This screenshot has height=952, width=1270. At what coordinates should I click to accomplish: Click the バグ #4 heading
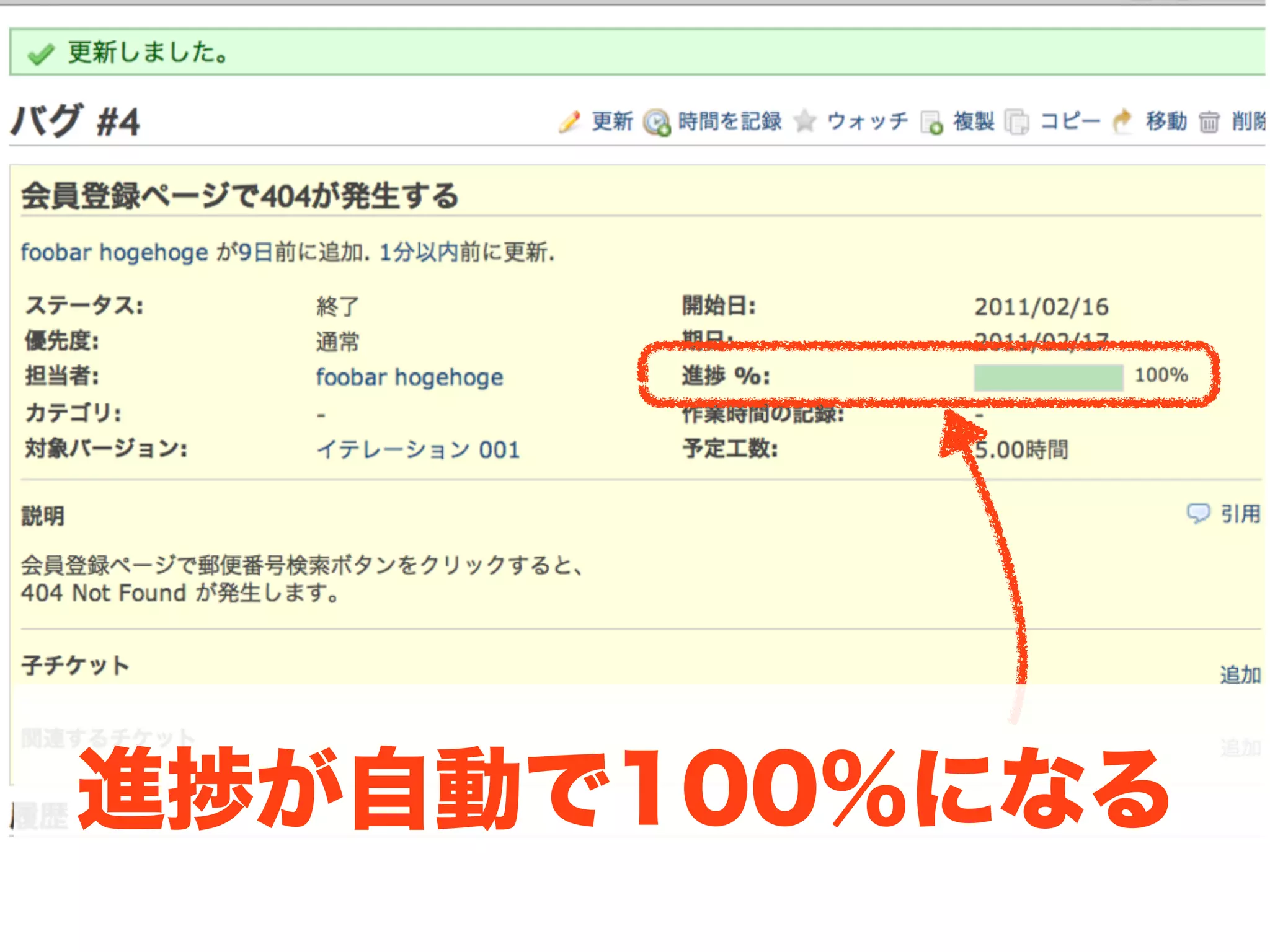75,121
